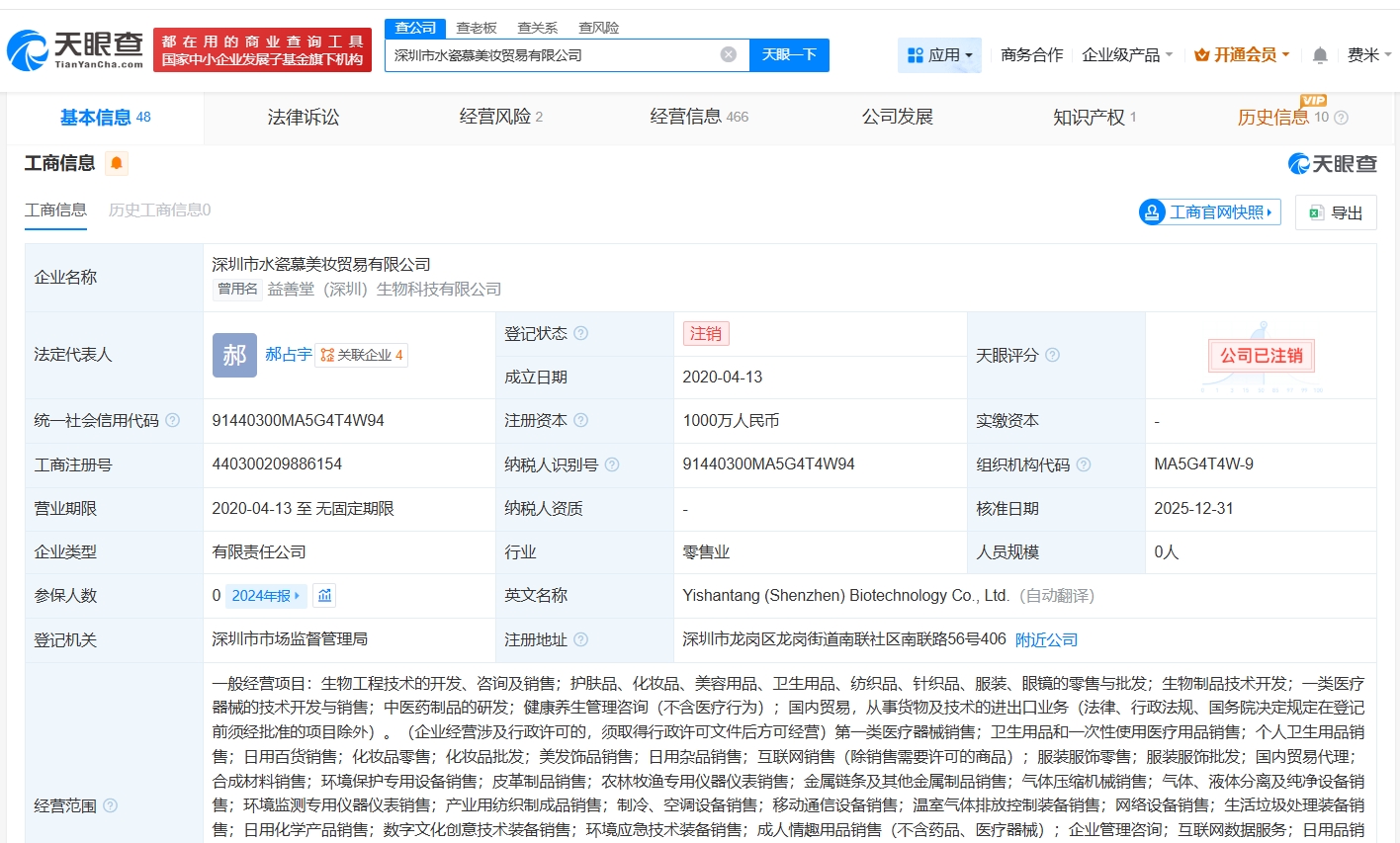Expand the 应用 dropdown
Viewport: 1400px width, 843px height.
(x=939, y=55)
